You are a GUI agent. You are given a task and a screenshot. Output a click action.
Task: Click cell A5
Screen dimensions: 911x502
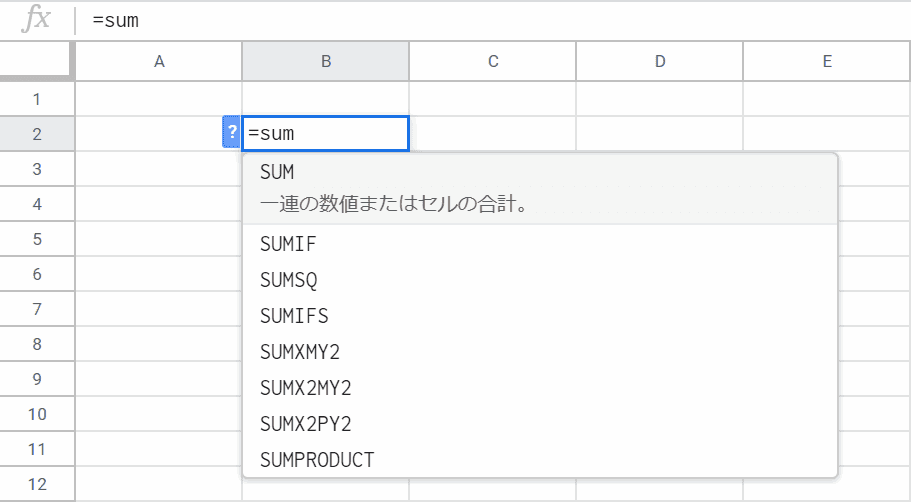159,239
